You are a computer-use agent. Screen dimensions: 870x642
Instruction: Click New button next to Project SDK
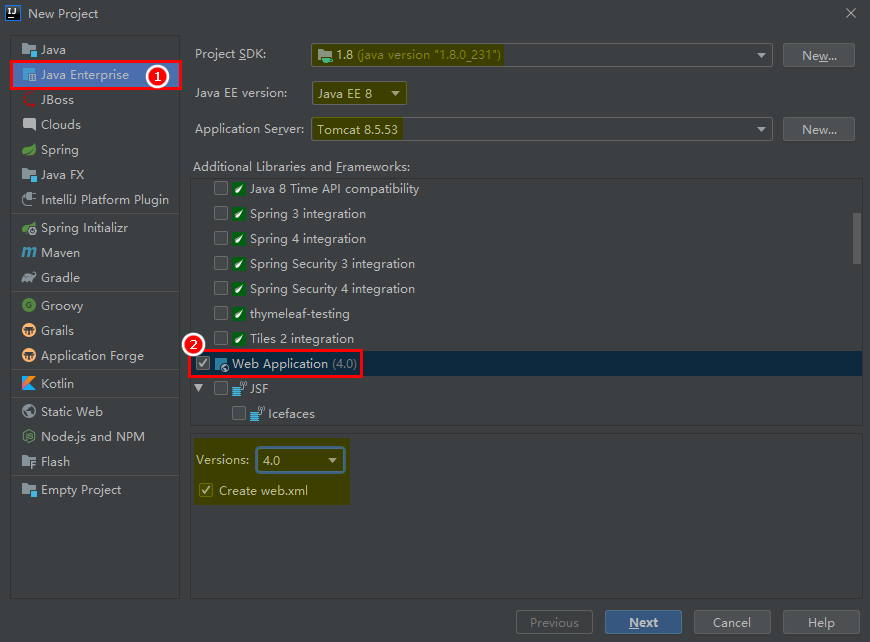(x=819, y=55)
